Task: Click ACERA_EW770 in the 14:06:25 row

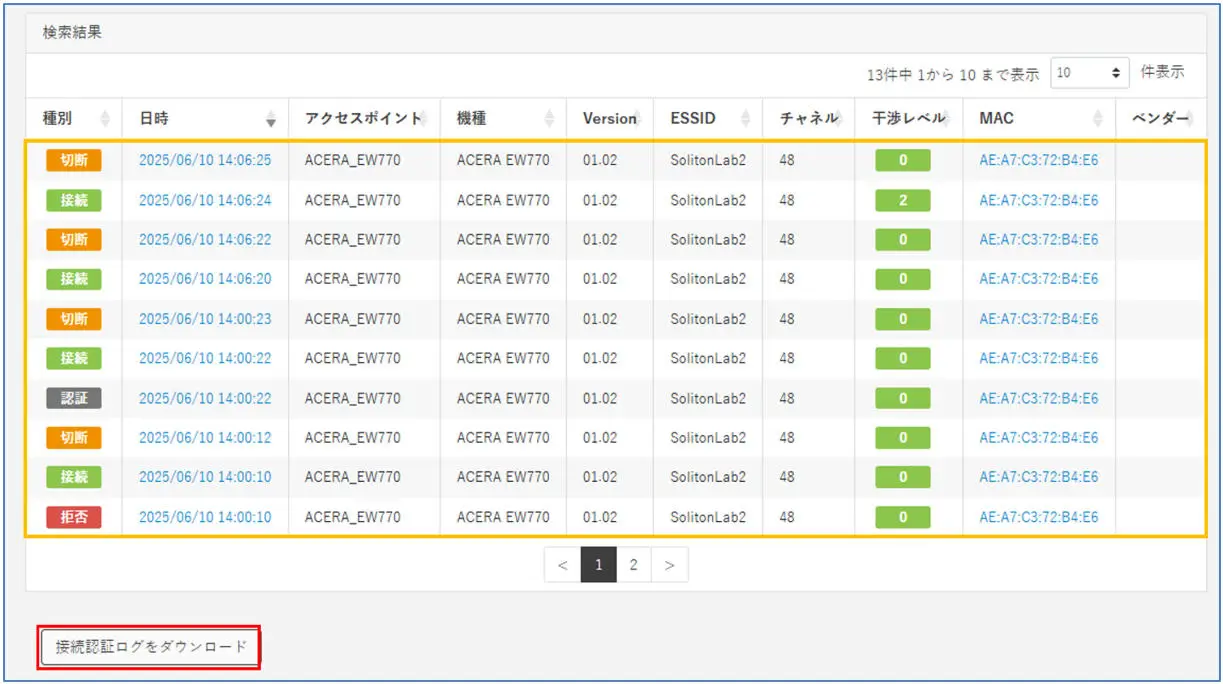Action: click(x=353, y=160)
